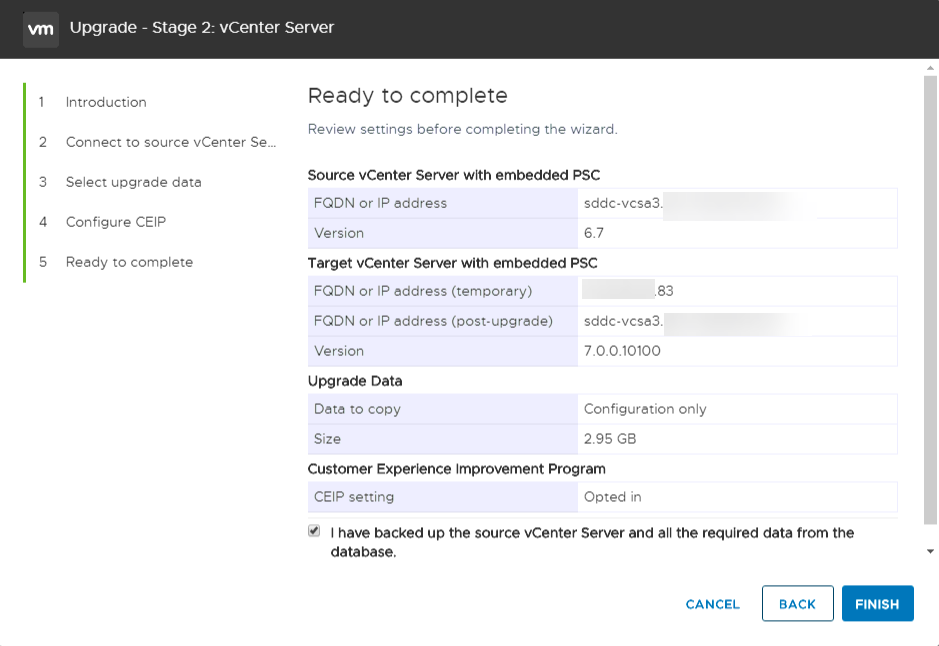Select step 5 Ready to complete

point(129,262)
